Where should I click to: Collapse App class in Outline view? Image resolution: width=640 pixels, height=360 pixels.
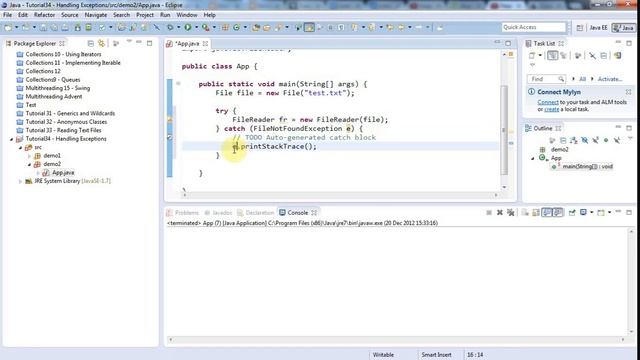coord(533,158)
